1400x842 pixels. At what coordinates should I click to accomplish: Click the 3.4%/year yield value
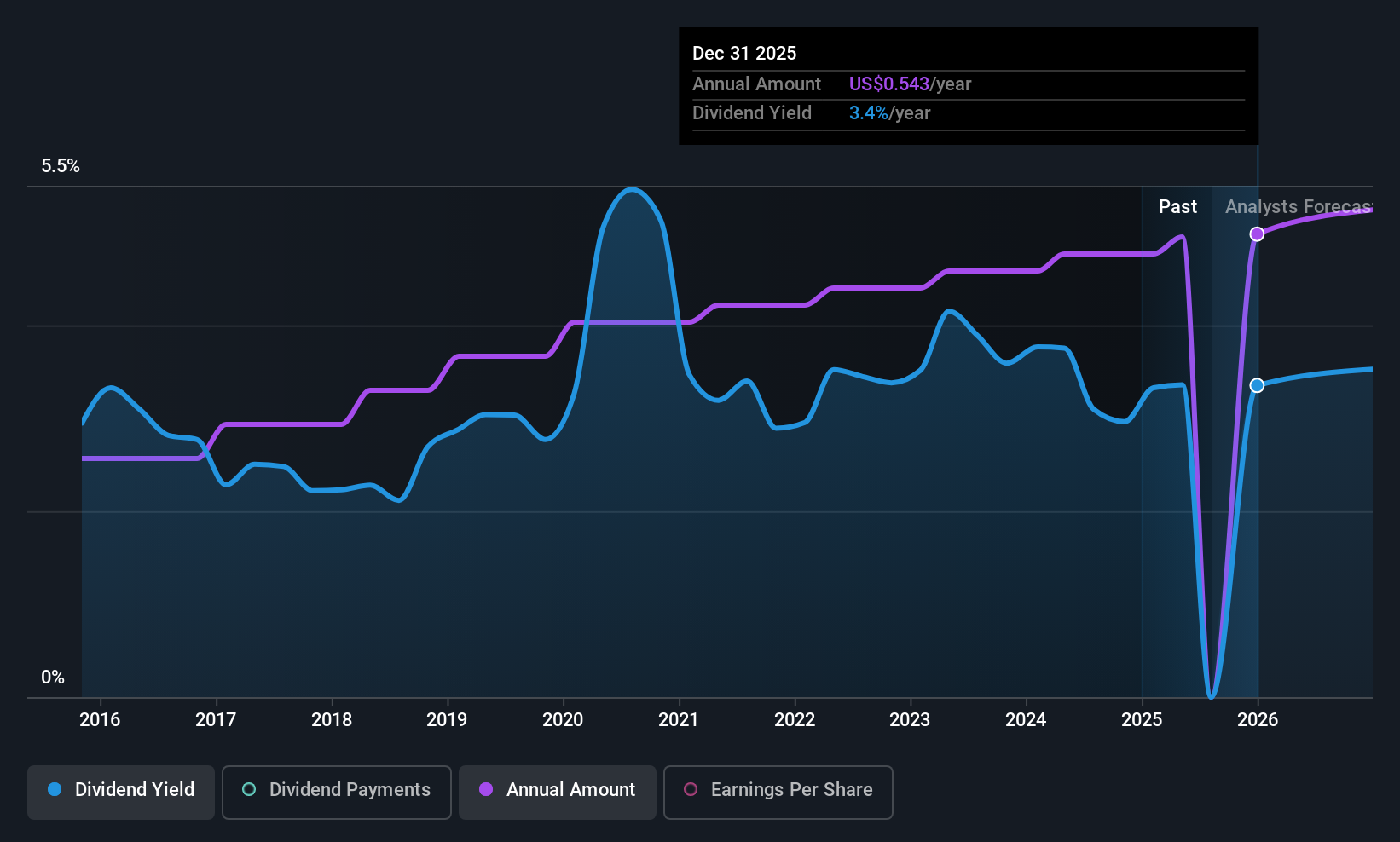(x=889, y=113)
